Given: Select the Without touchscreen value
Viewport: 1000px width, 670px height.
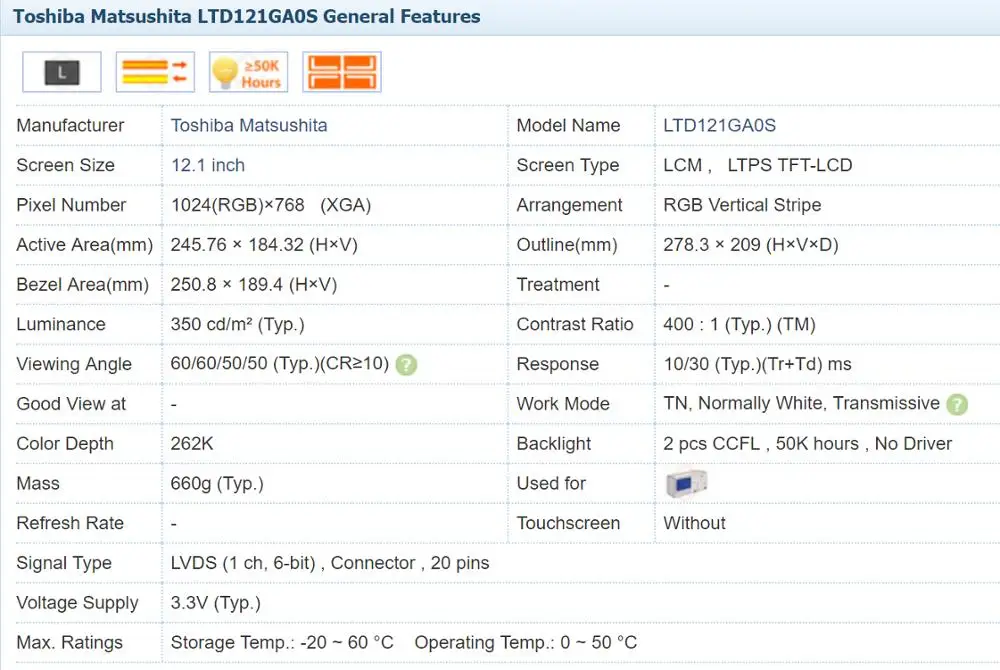Looking at the screenshot, I should [x=695, y=523].
